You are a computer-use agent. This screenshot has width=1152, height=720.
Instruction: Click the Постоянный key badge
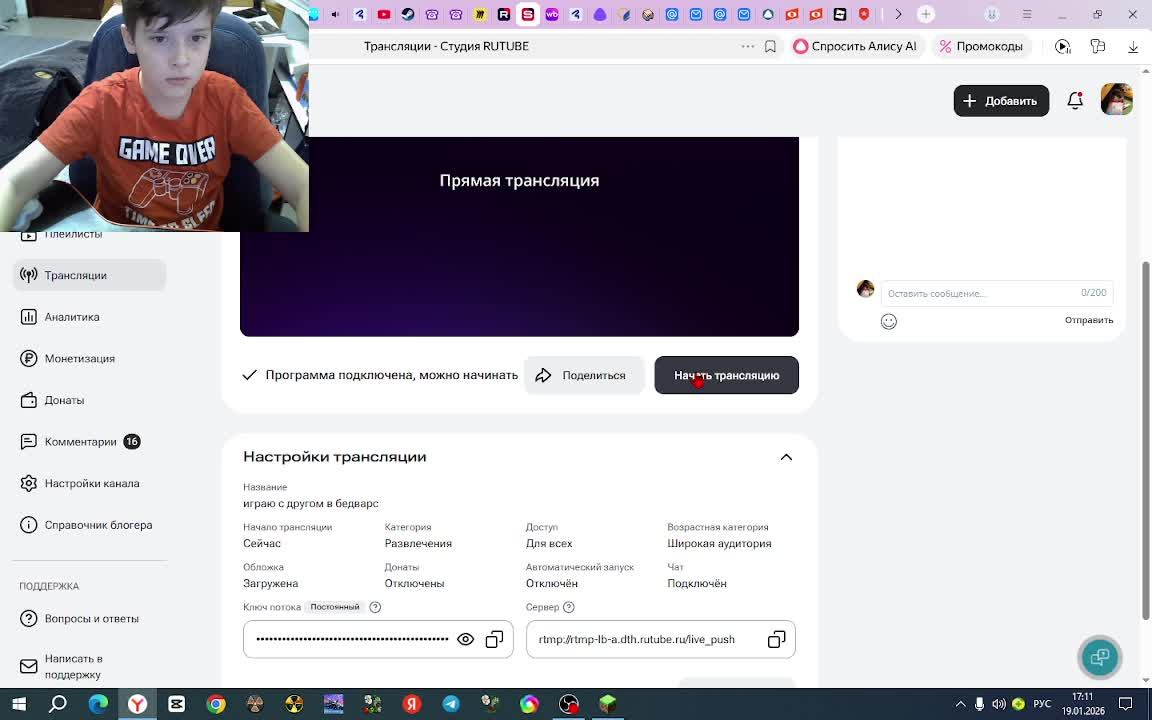[335, 608]
